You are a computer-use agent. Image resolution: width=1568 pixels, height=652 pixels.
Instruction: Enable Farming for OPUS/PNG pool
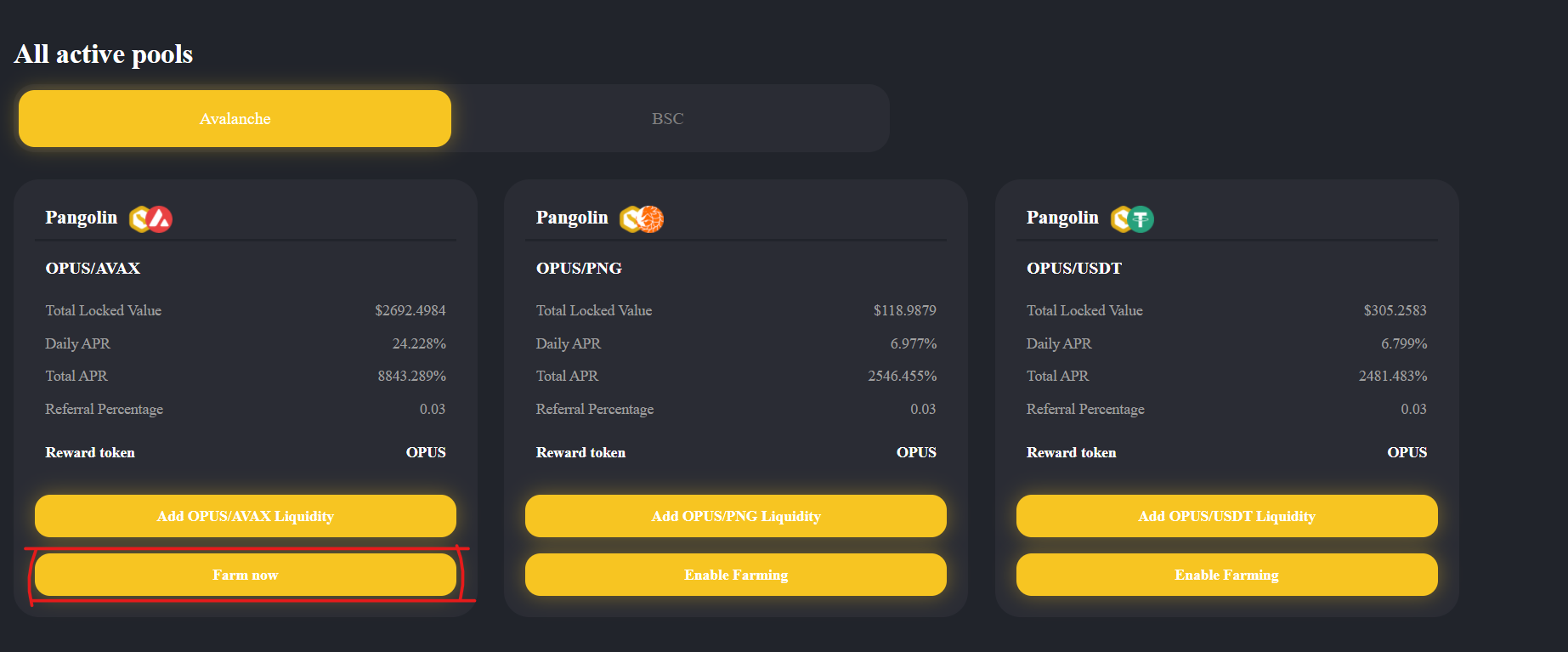pyautogui.click(x=736, y=575)
